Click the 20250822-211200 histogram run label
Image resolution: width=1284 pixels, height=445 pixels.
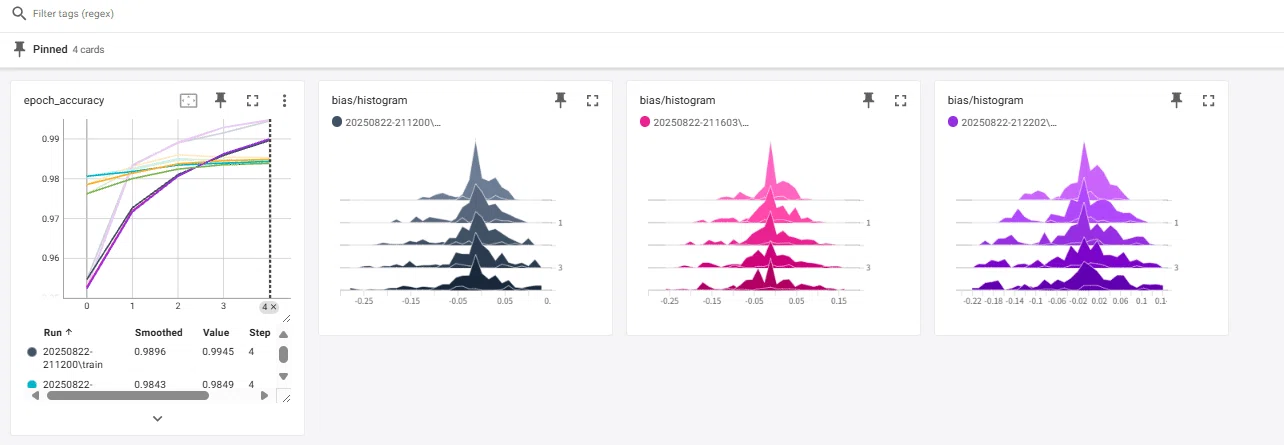pyautogui.click(x=393, y=122)
